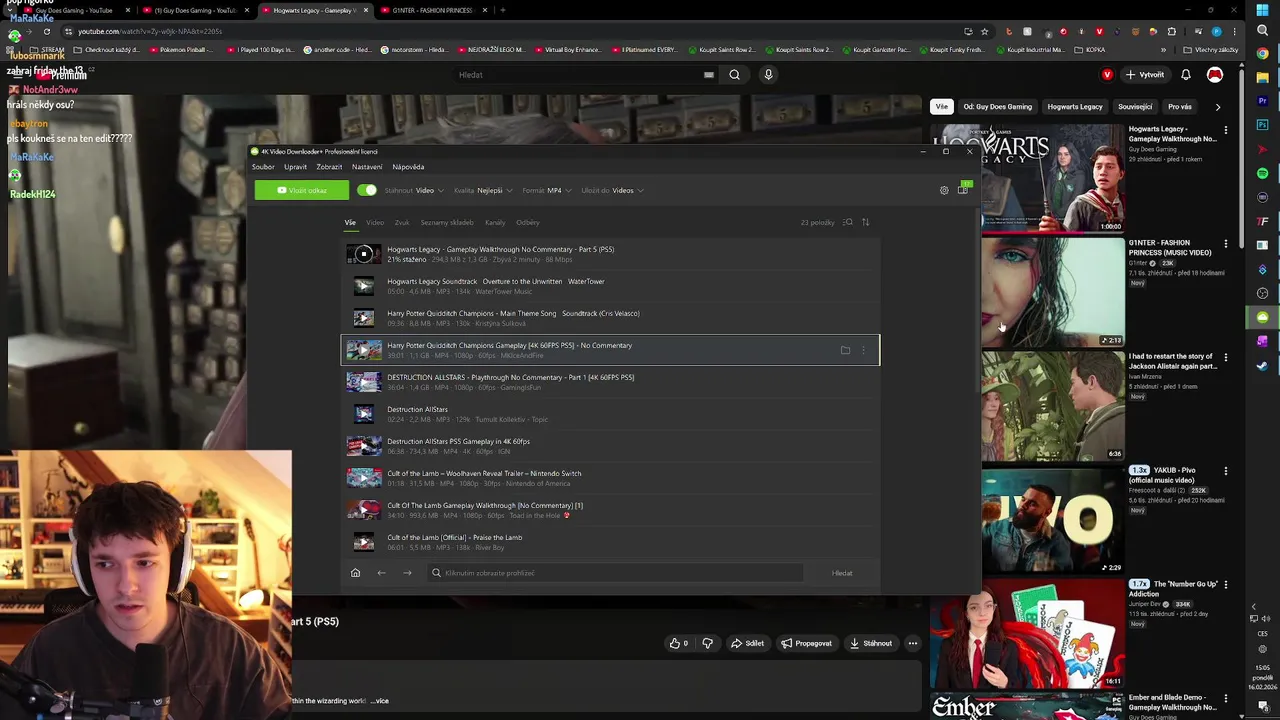Open the in-app browser panel icon with badge

pyautogui.click(x=963, y=189)
